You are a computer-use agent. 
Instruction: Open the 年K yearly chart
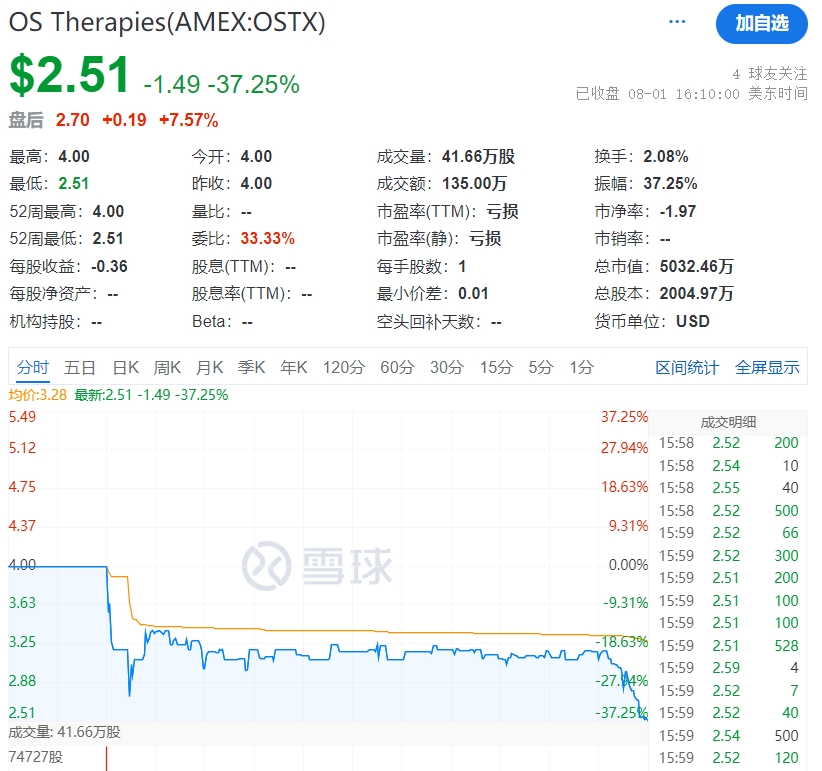[293, 367]
